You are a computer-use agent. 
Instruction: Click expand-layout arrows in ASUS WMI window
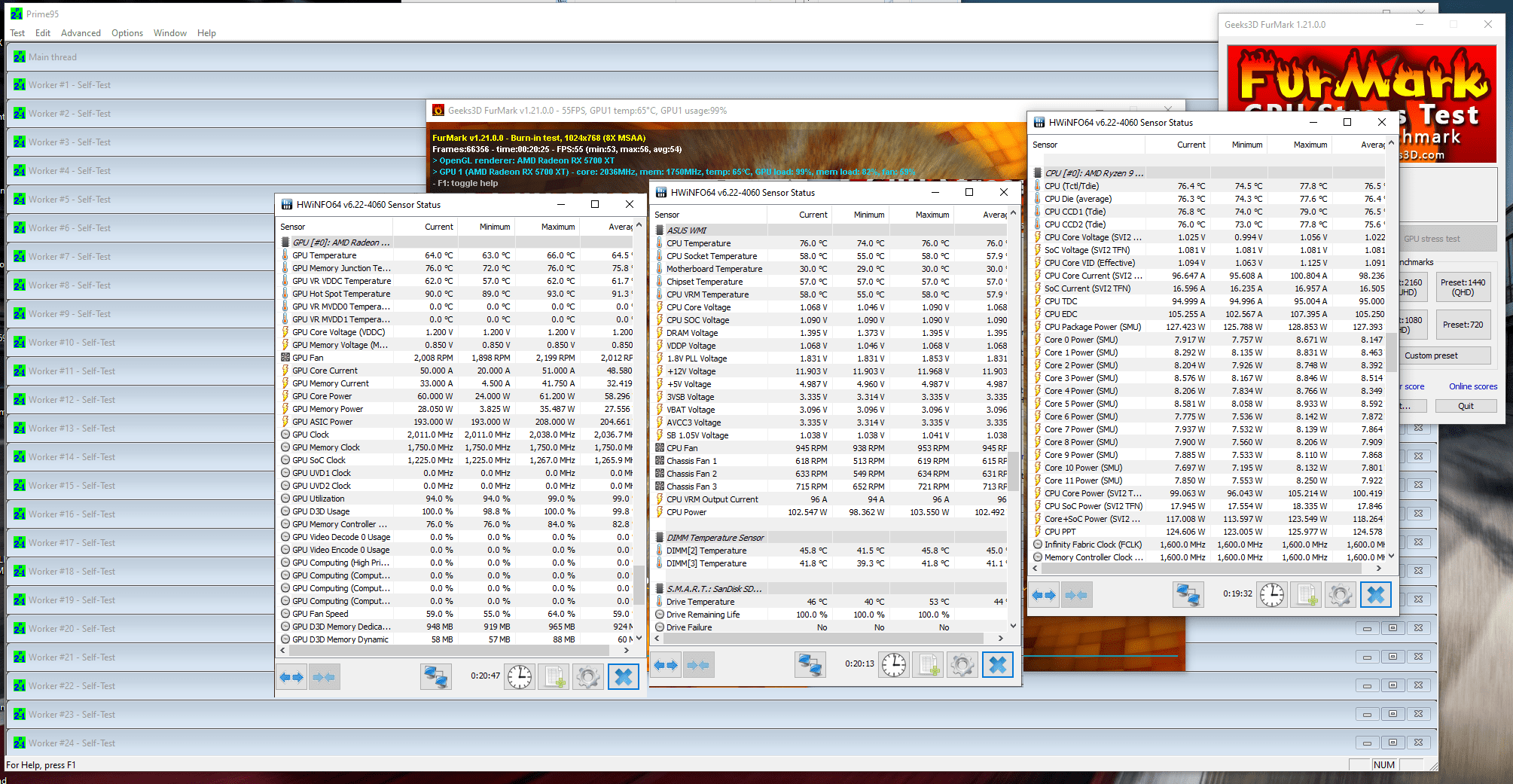(x=667, y=665)
